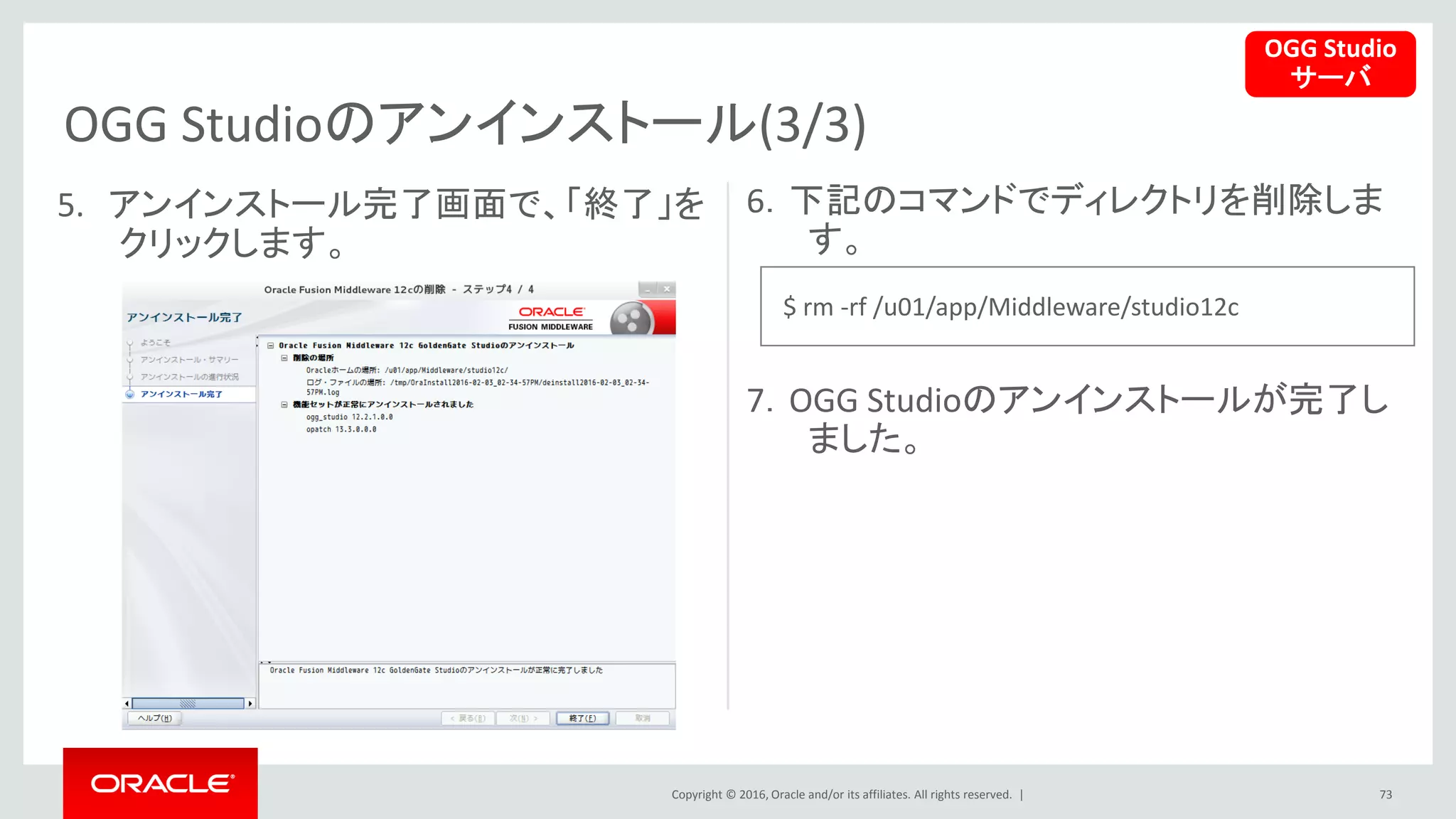Screen dimensions: 1456x819
Task: Click the greyed 取消 cancel button
Action: (643, 718)
